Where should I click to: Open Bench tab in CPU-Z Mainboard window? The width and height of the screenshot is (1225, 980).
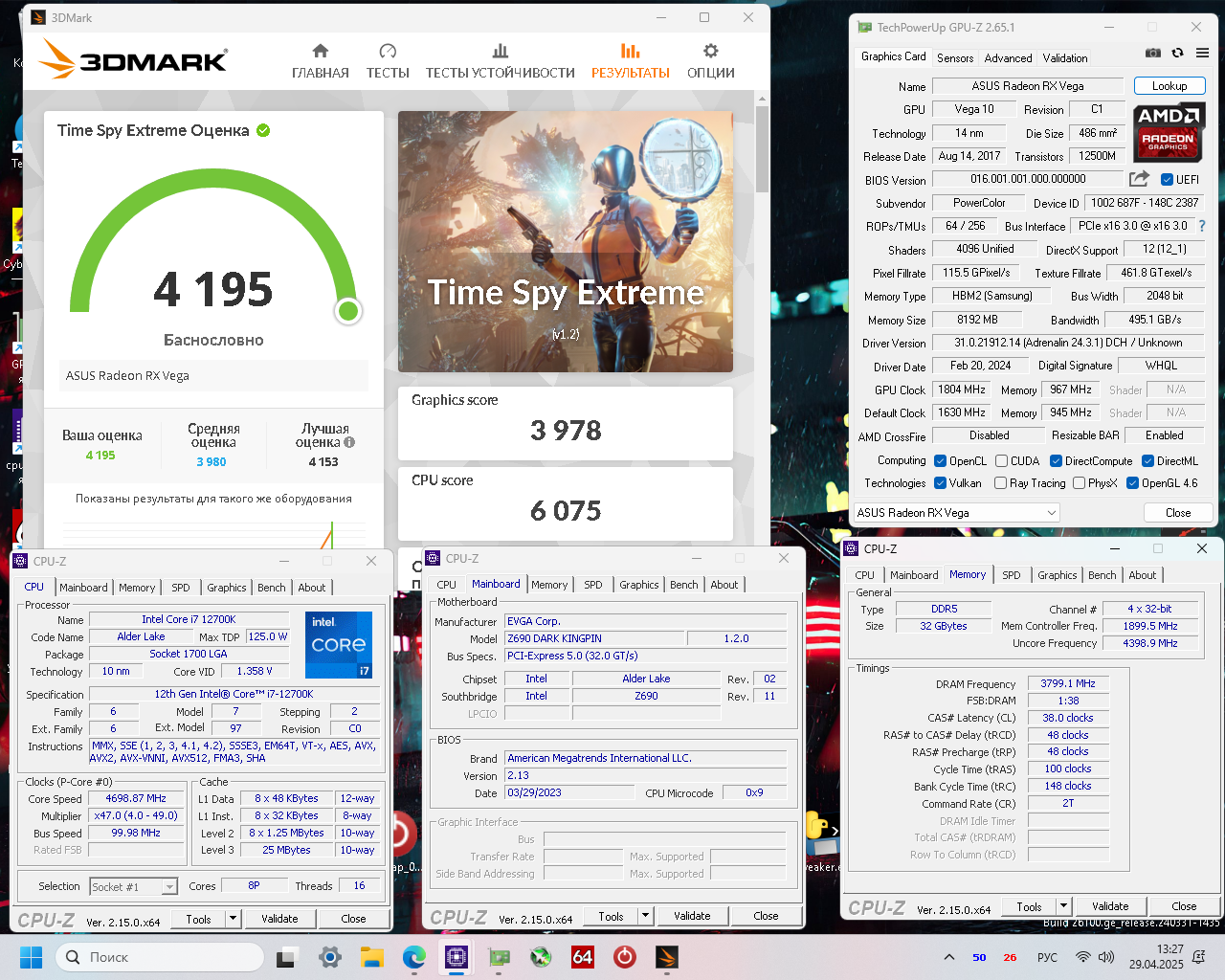(x=684, y=585)
